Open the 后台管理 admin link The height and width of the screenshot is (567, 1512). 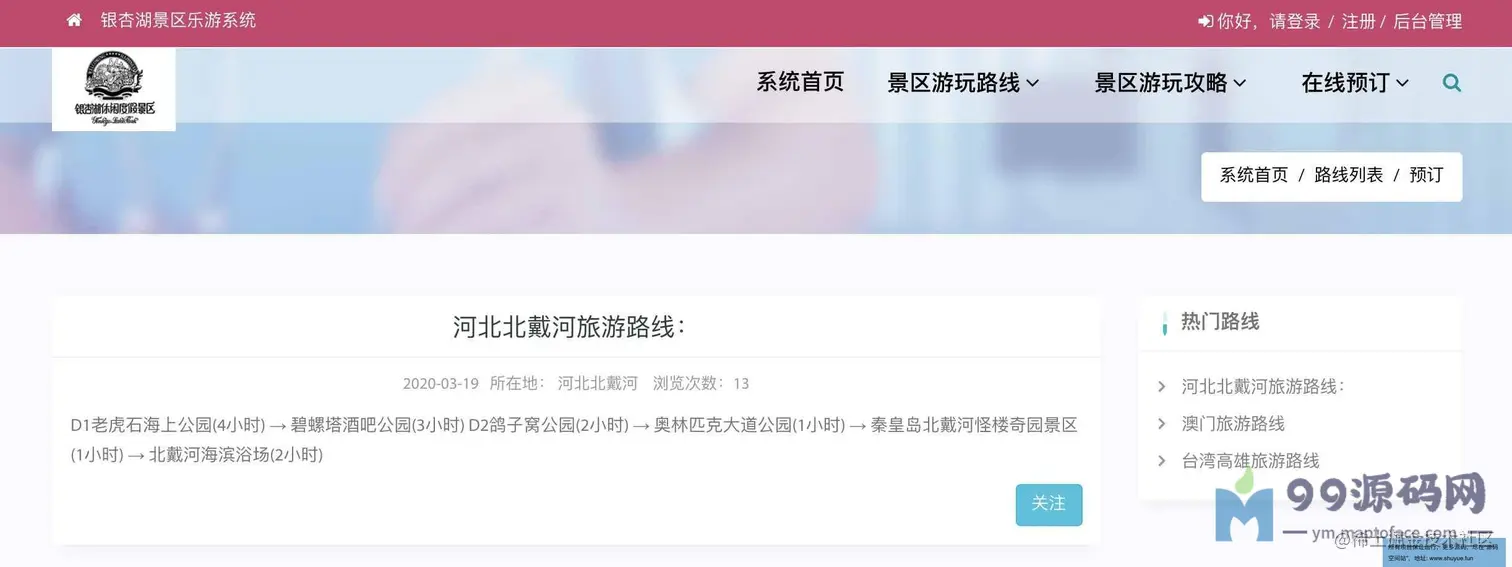(x=1427, y=21)
